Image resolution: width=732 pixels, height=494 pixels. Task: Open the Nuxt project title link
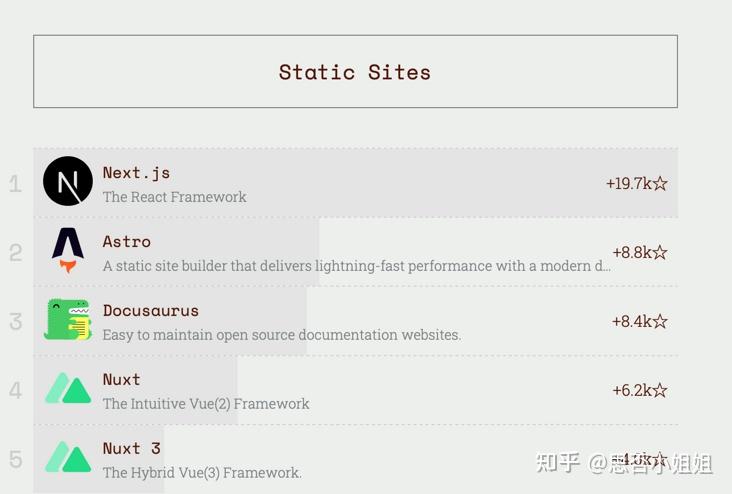[121, 379]
